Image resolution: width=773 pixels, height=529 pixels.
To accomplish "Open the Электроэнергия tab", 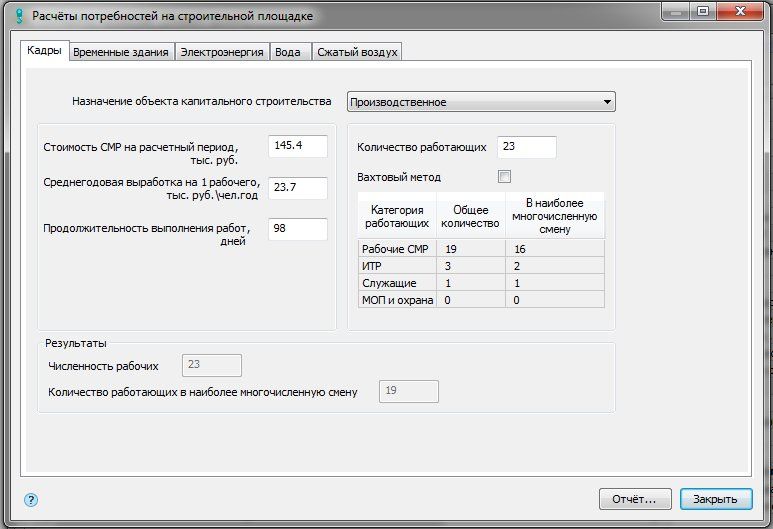I will pos(222,53).
